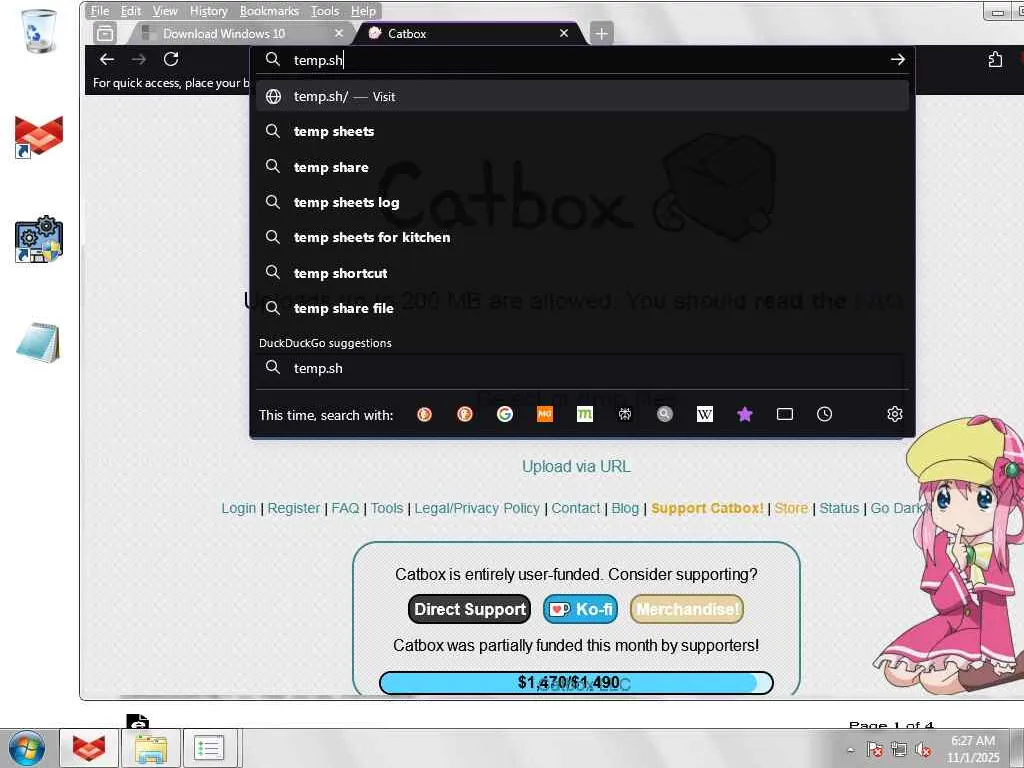Search with the first DuckDuckGo icon
Viewport: 1024px width, 768px height.
pos(424,414)
